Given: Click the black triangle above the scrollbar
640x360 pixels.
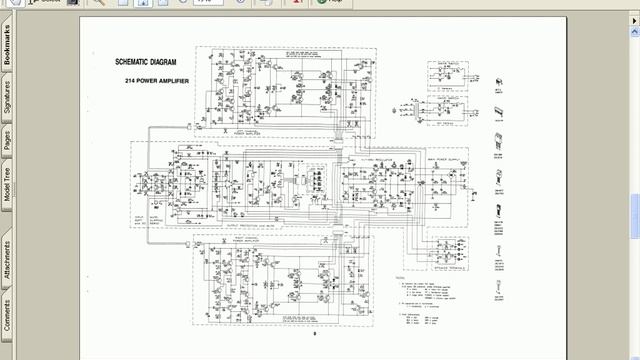Looking at the screenshot, I should (635, 20).
